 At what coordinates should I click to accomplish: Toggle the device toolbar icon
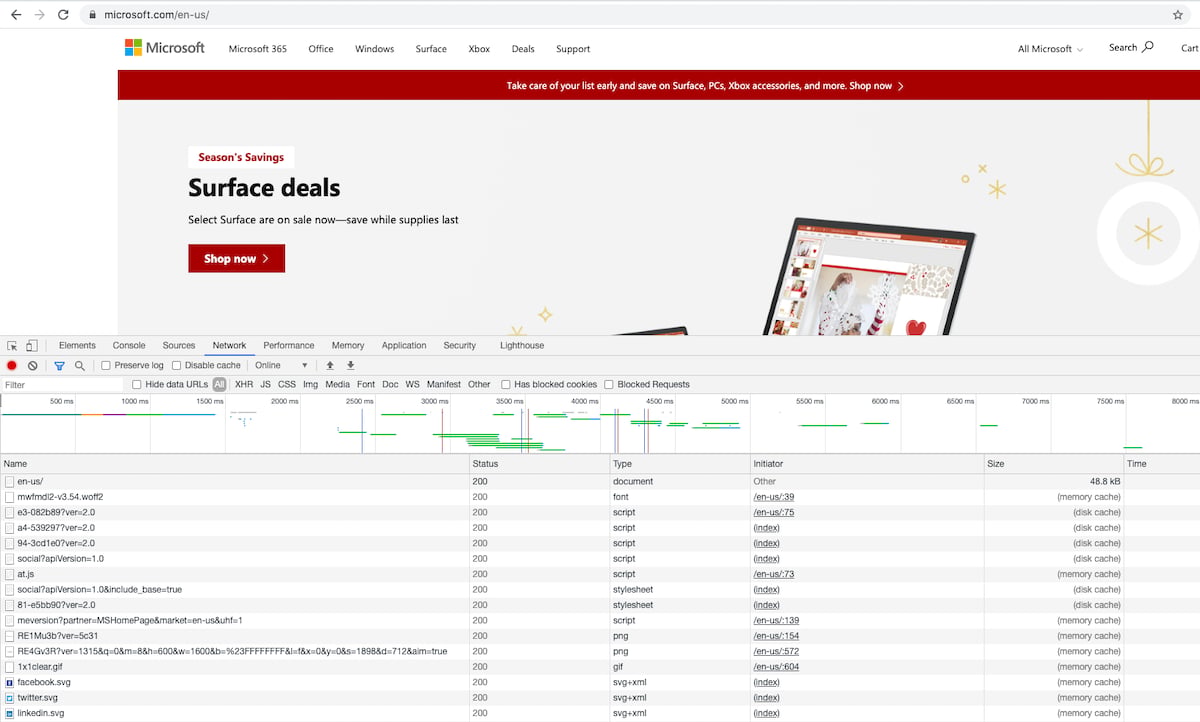[31, 345]
